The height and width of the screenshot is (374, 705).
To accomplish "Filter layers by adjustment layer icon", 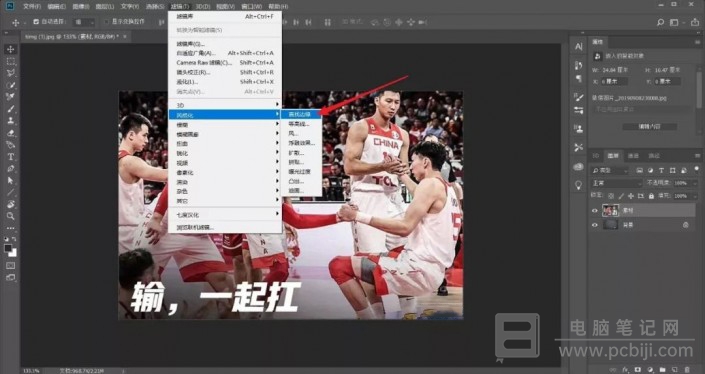I will point(651,170).
